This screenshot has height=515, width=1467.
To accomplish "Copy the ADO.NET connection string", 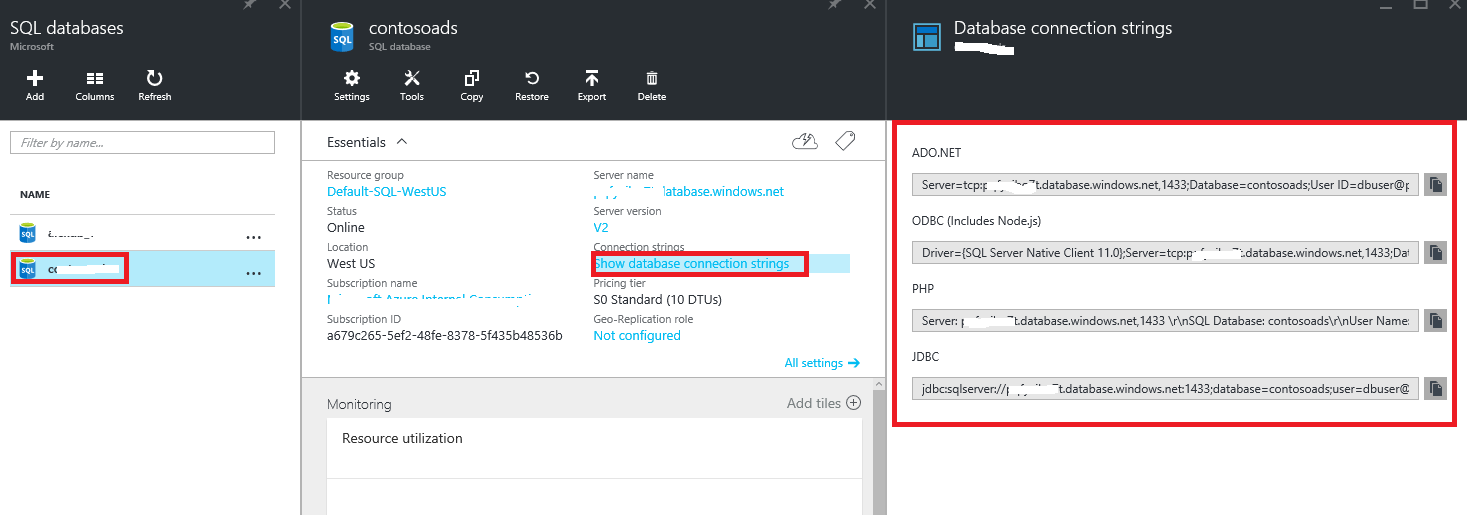I will [x=1435, y=185].
